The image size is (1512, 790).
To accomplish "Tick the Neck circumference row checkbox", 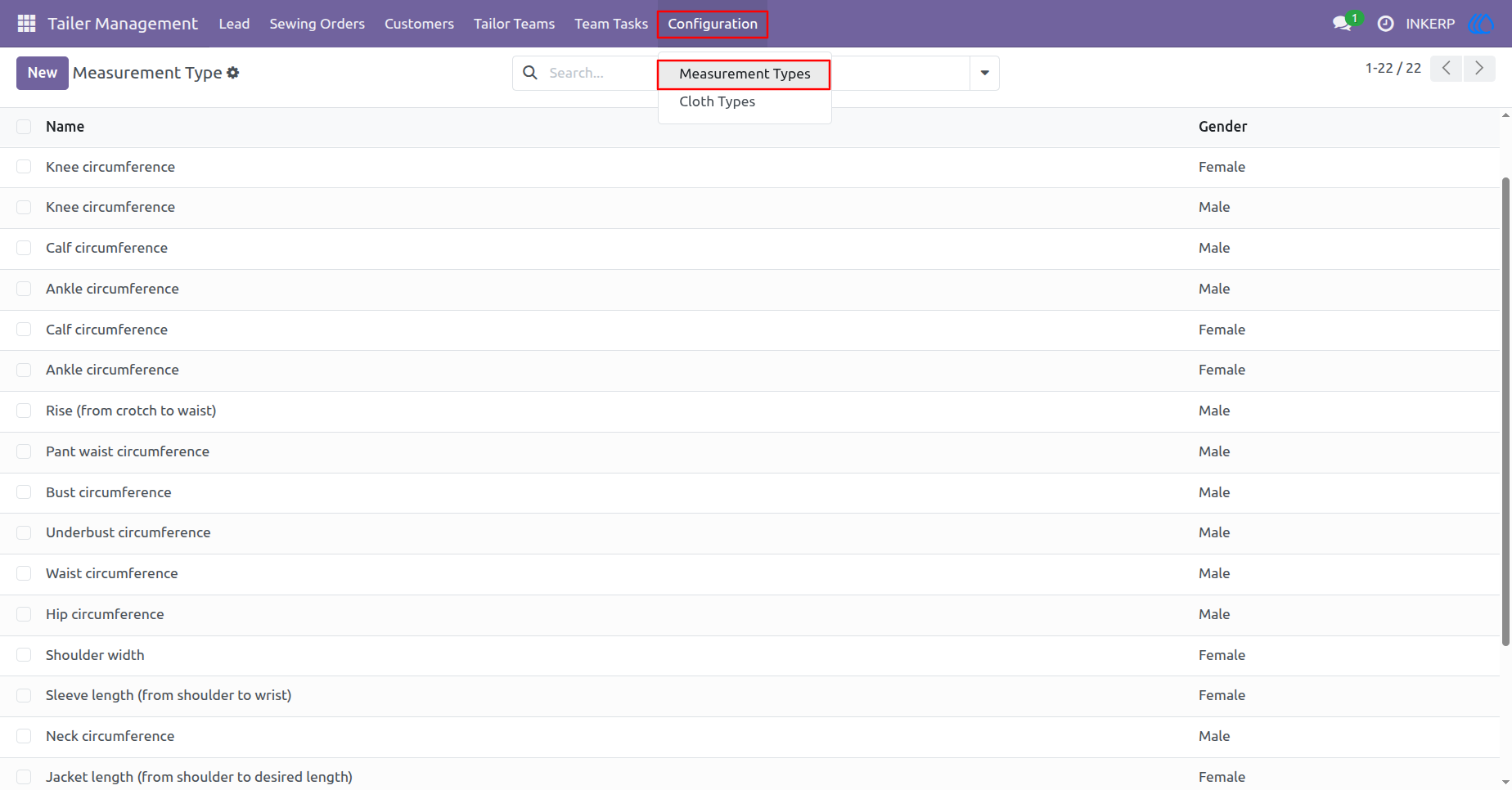I will click(24, 736).
